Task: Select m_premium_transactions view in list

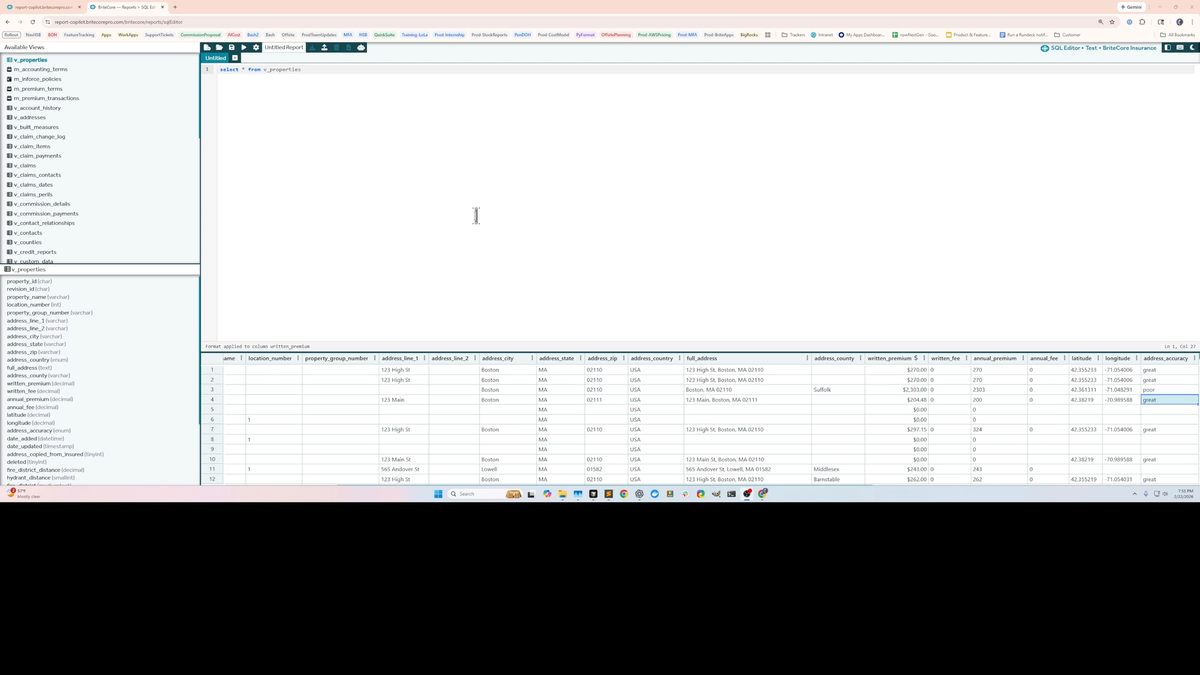Action: [46, 98]
